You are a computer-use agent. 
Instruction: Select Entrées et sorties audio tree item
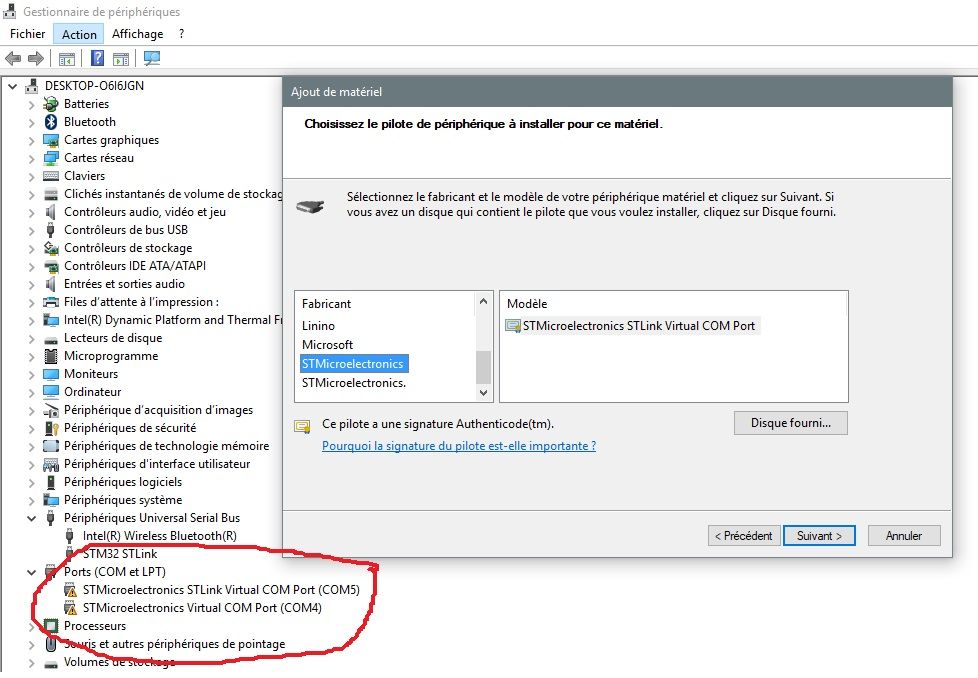pyautogui.click(x=124, y=284)
